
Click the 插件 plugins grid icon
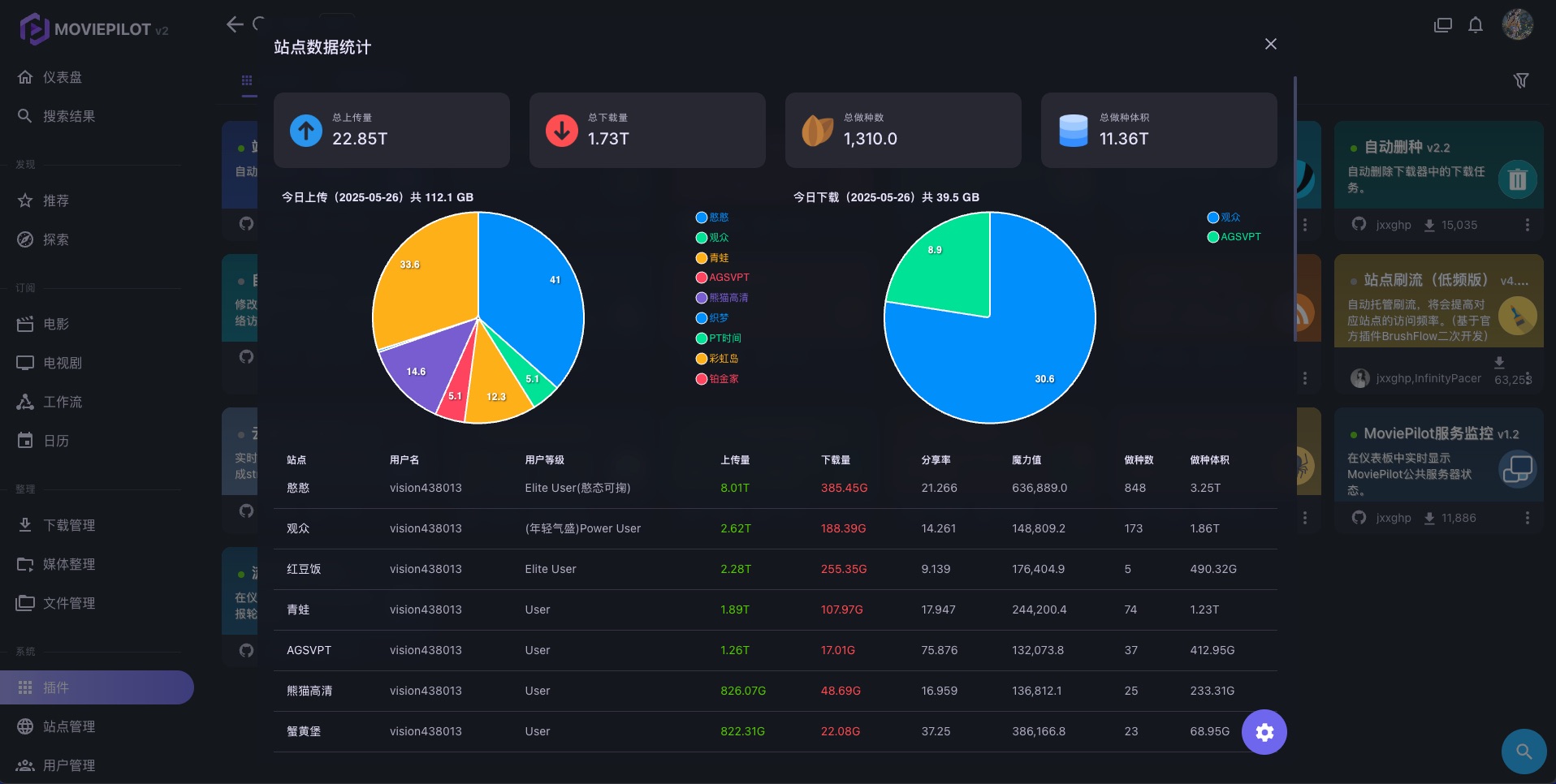[25, 687]
